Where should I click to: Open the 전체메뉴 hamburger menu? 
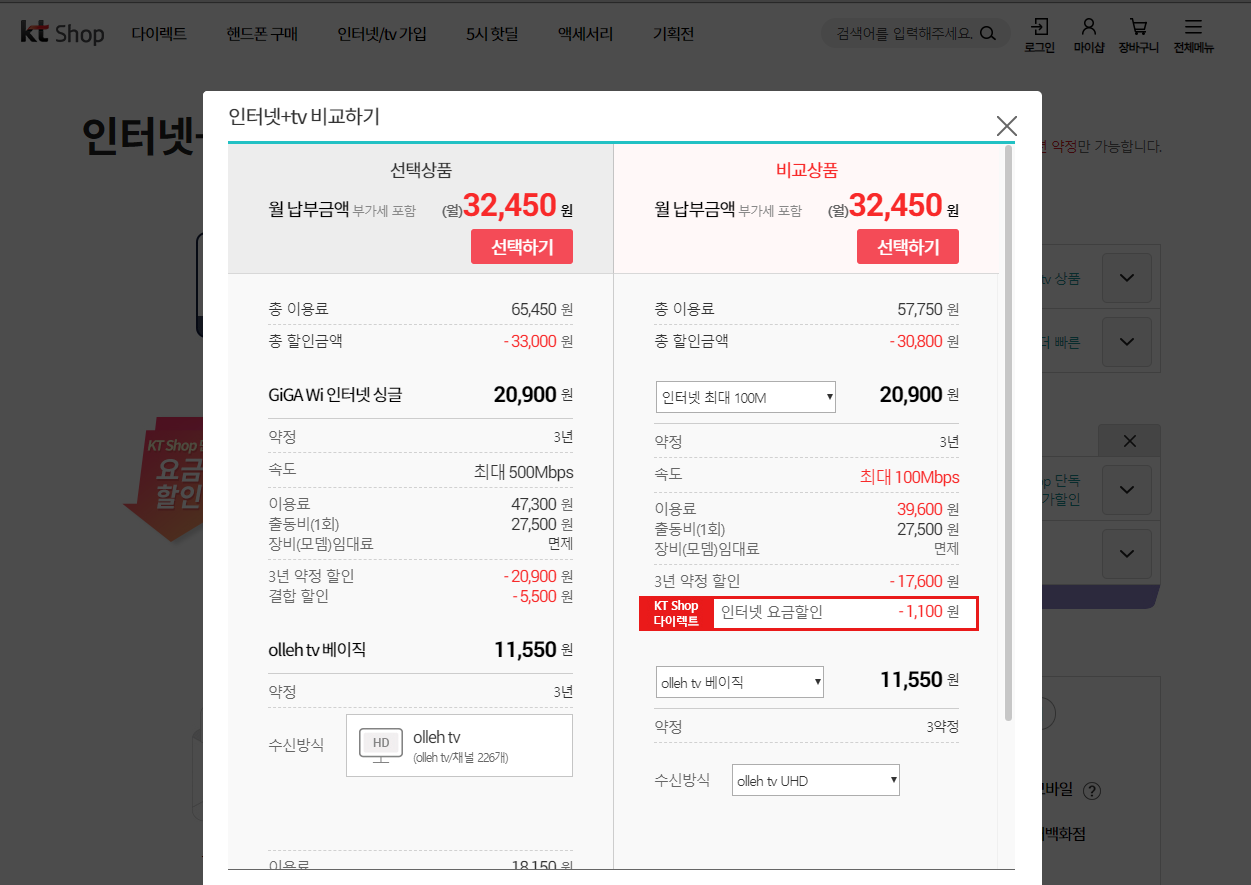tap(1193, 34)
